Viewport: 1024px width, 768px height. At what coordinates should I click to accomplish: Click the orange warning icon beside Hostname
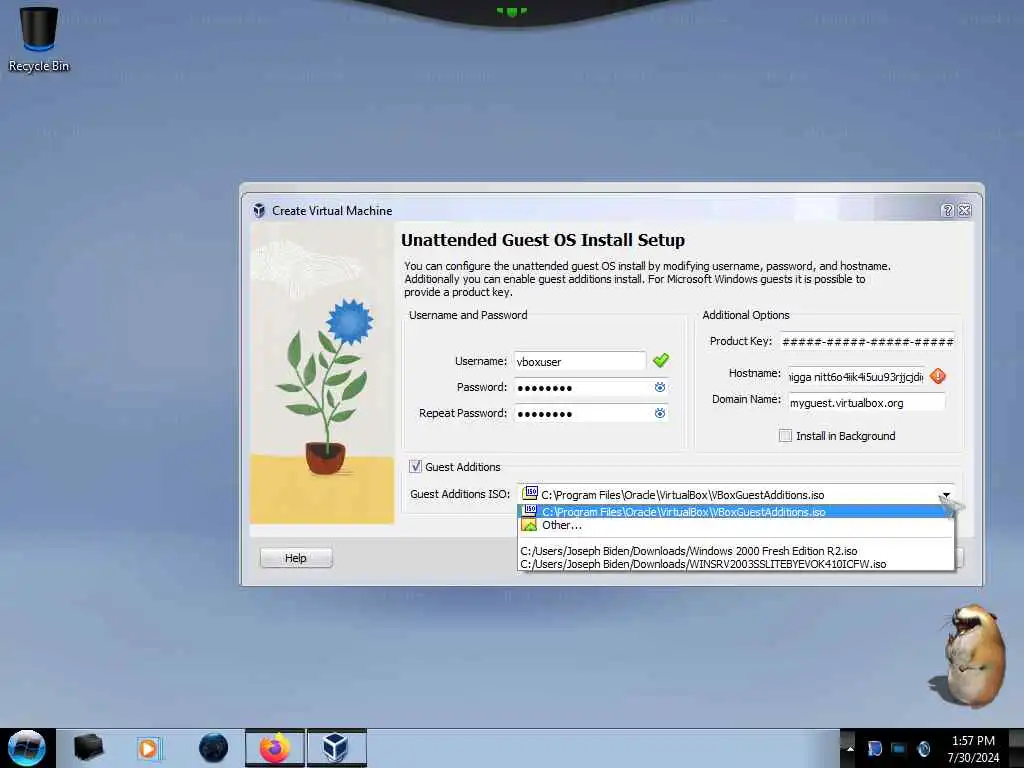938,376
